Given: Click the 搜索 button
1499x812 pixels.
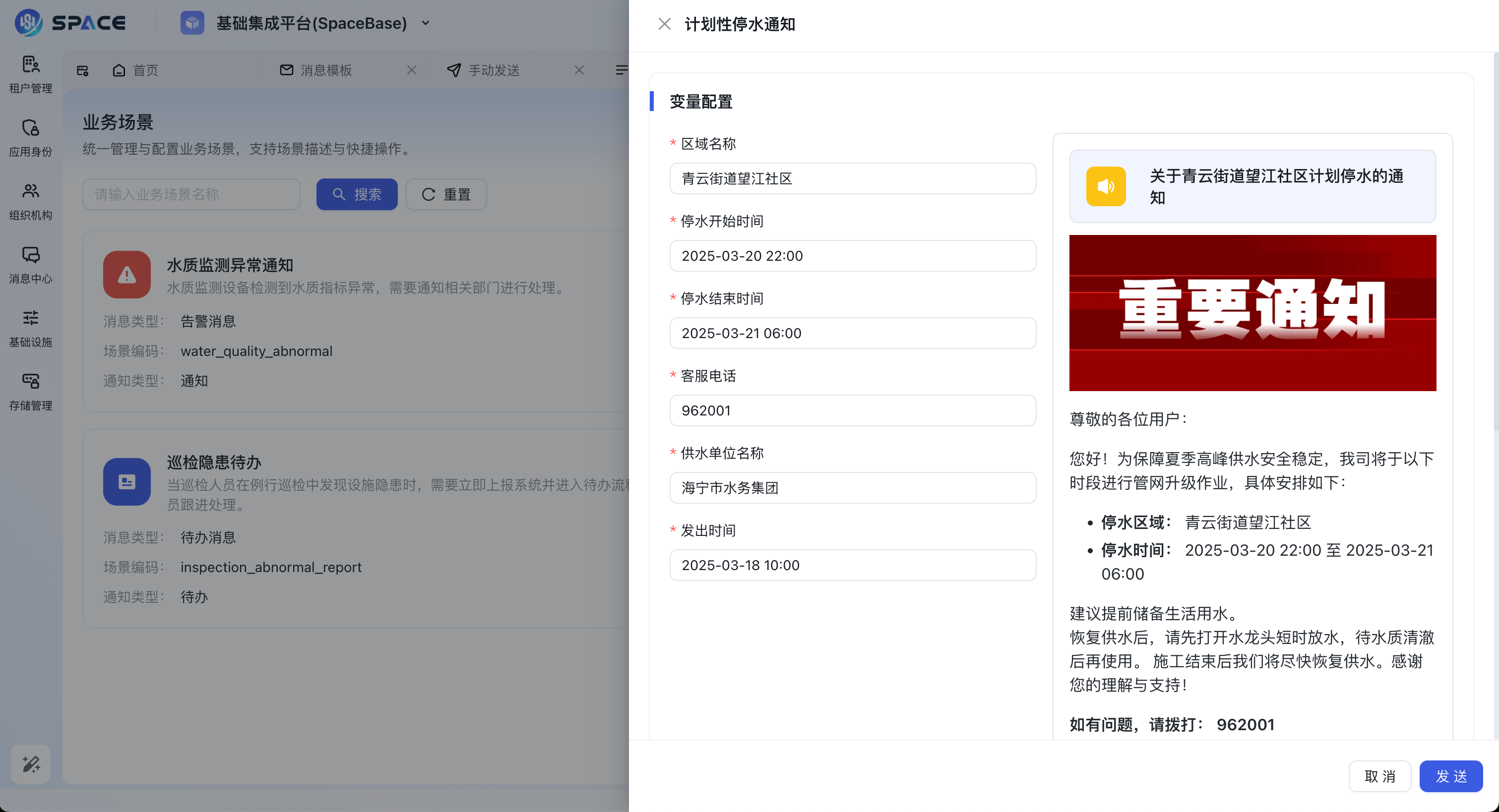Looking at the screenshot, I should [x=357, y=194].
